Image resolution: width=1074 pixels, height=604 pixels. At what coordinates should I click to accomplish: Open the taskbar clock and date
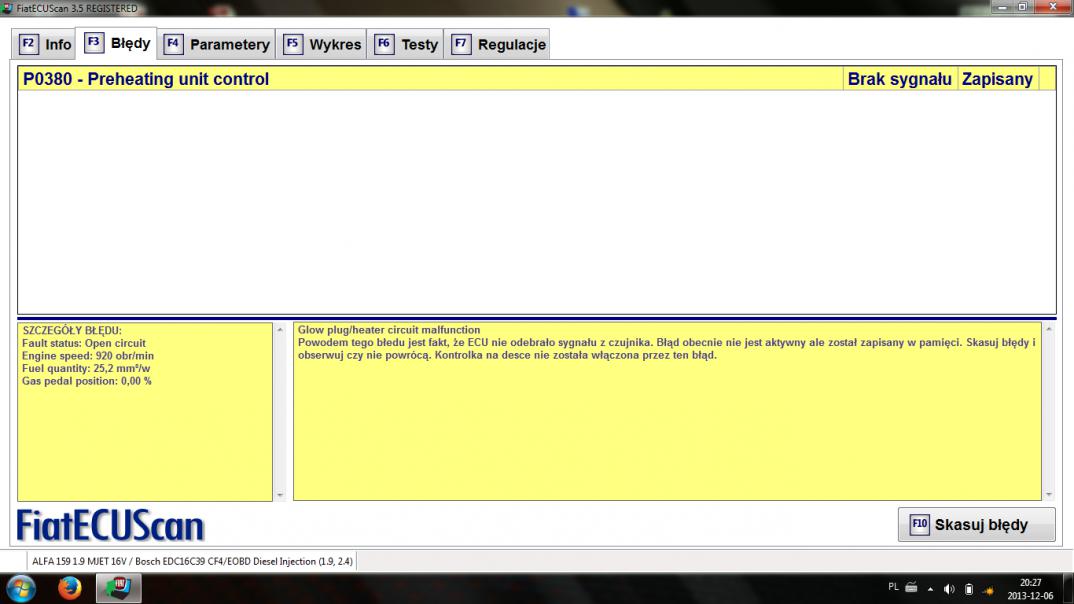[1030, 589]
